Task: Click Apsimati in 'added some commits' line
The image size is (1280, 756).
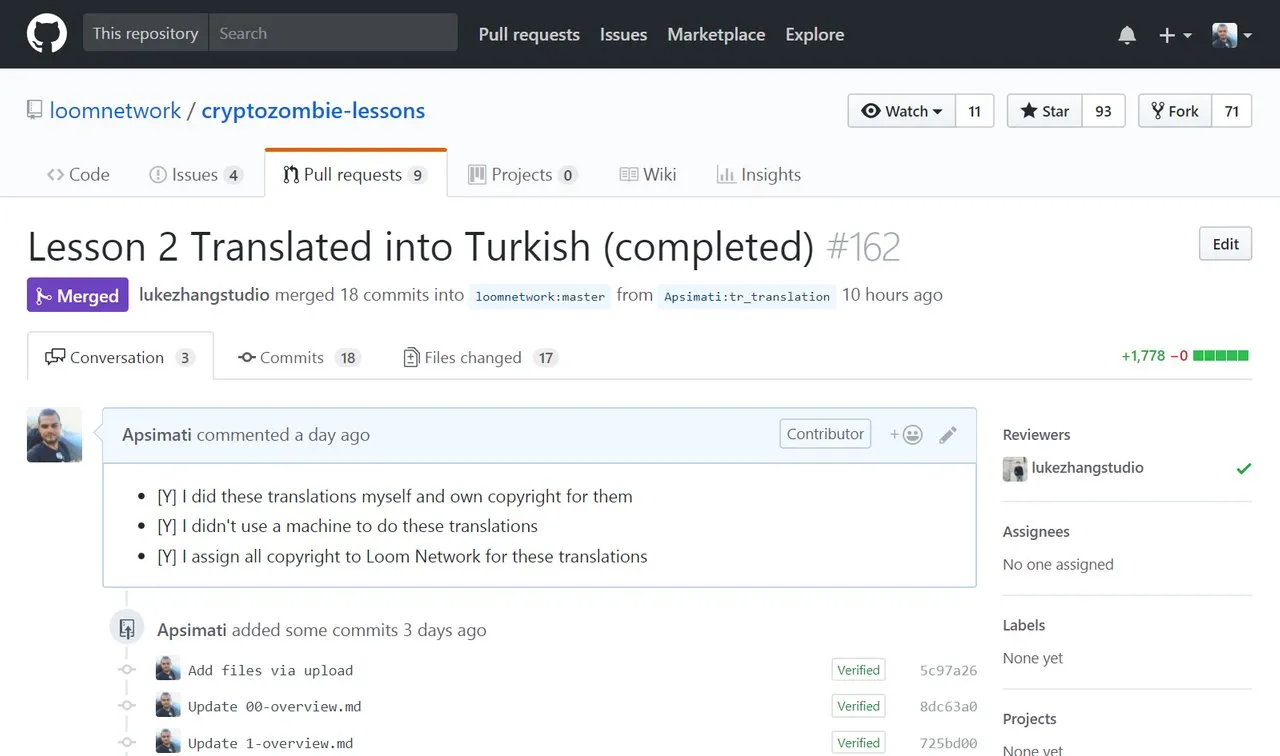Action: (x=192, y=630)
